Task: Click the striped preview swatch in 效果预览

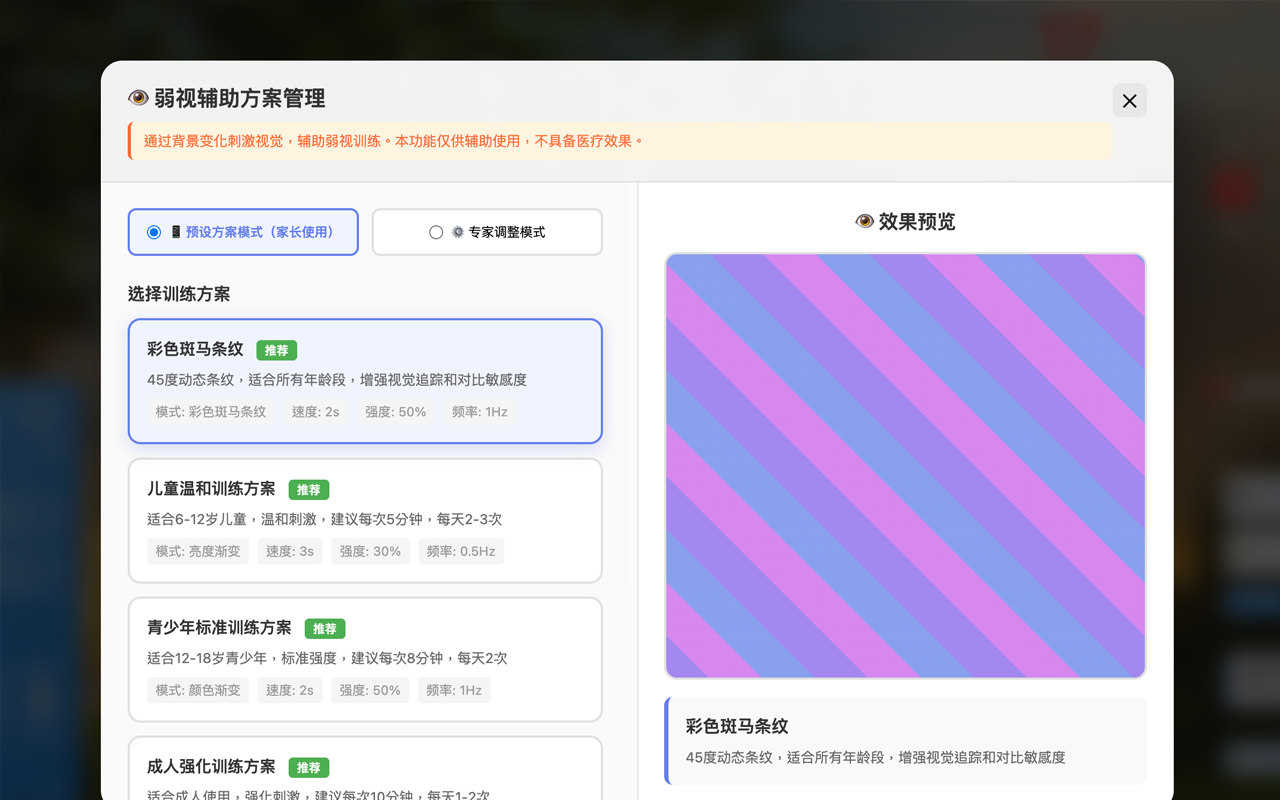Action: (905, 466)
